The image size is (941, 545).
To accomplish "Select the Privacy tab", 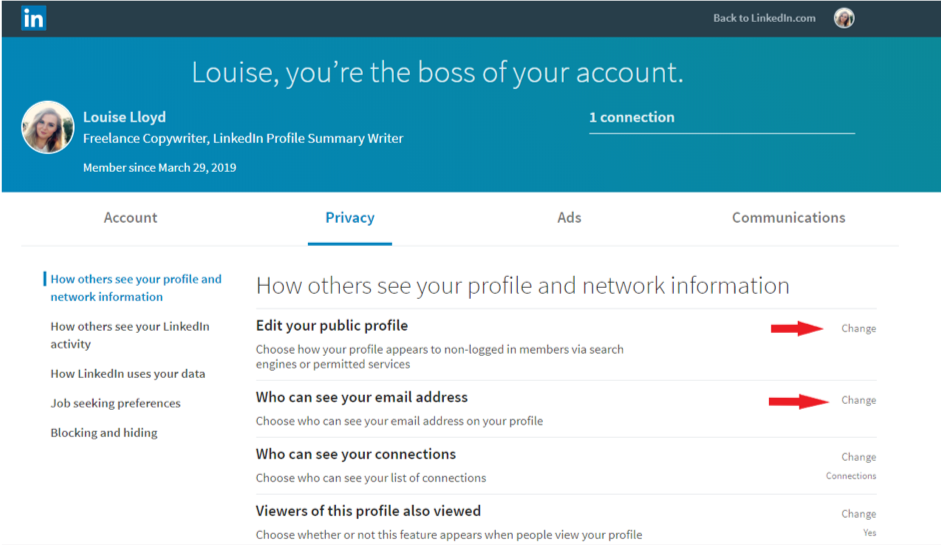I will 349,218.
